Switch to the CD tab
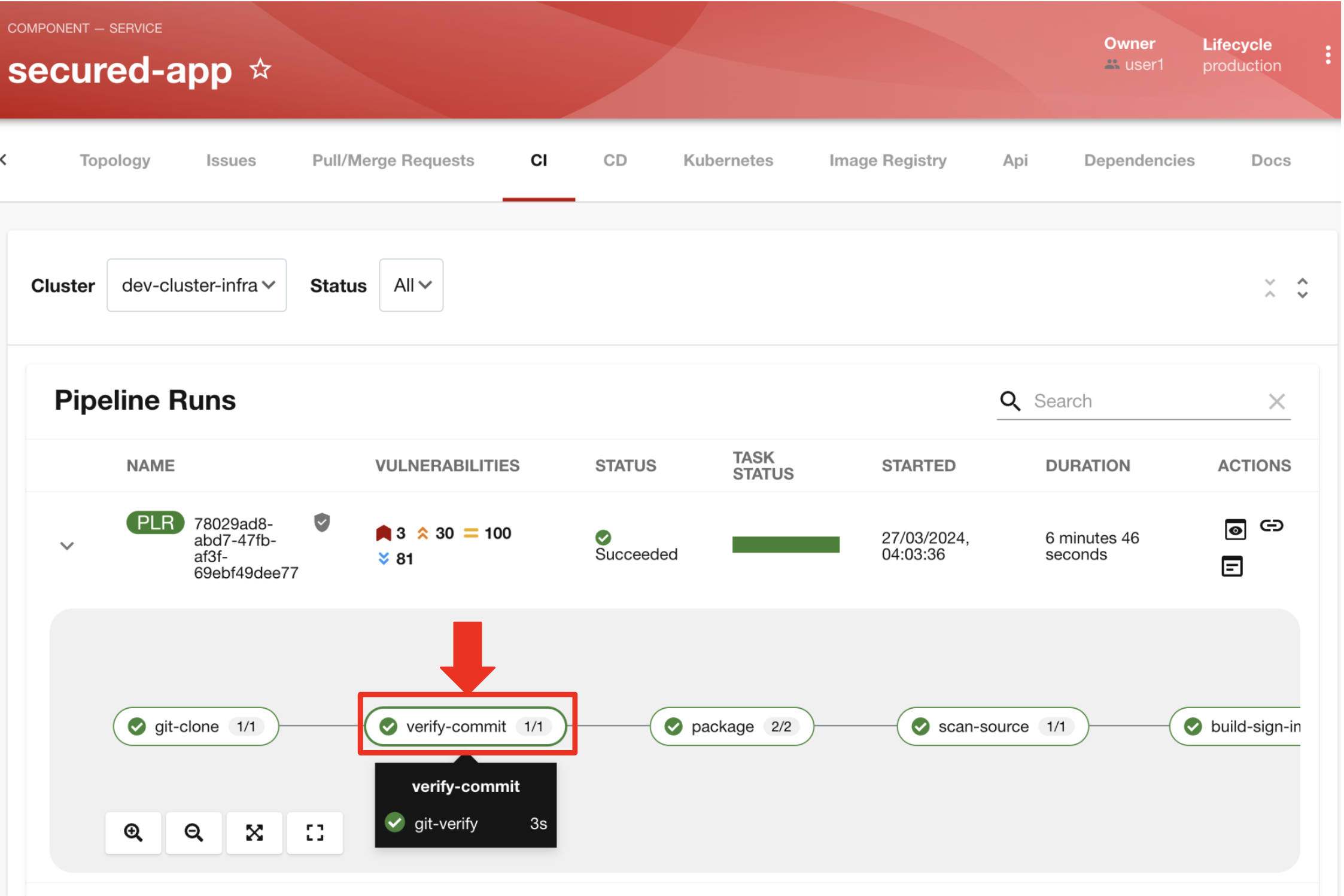This screenshot has height=896, width=1344. click(615, 160)
